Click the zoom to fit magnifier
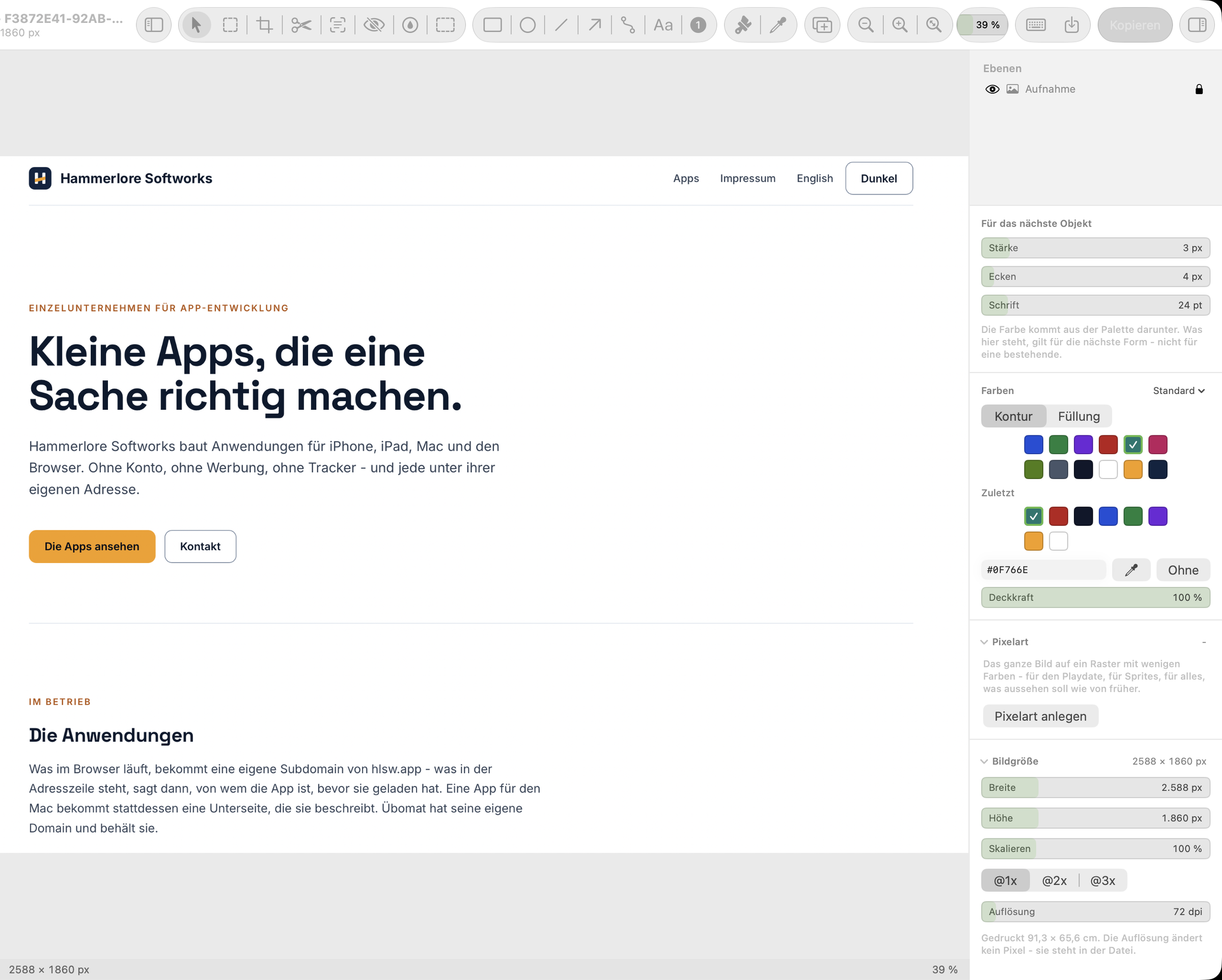Viewport: 1222px width, 980px height. click(x=933, y=25)
